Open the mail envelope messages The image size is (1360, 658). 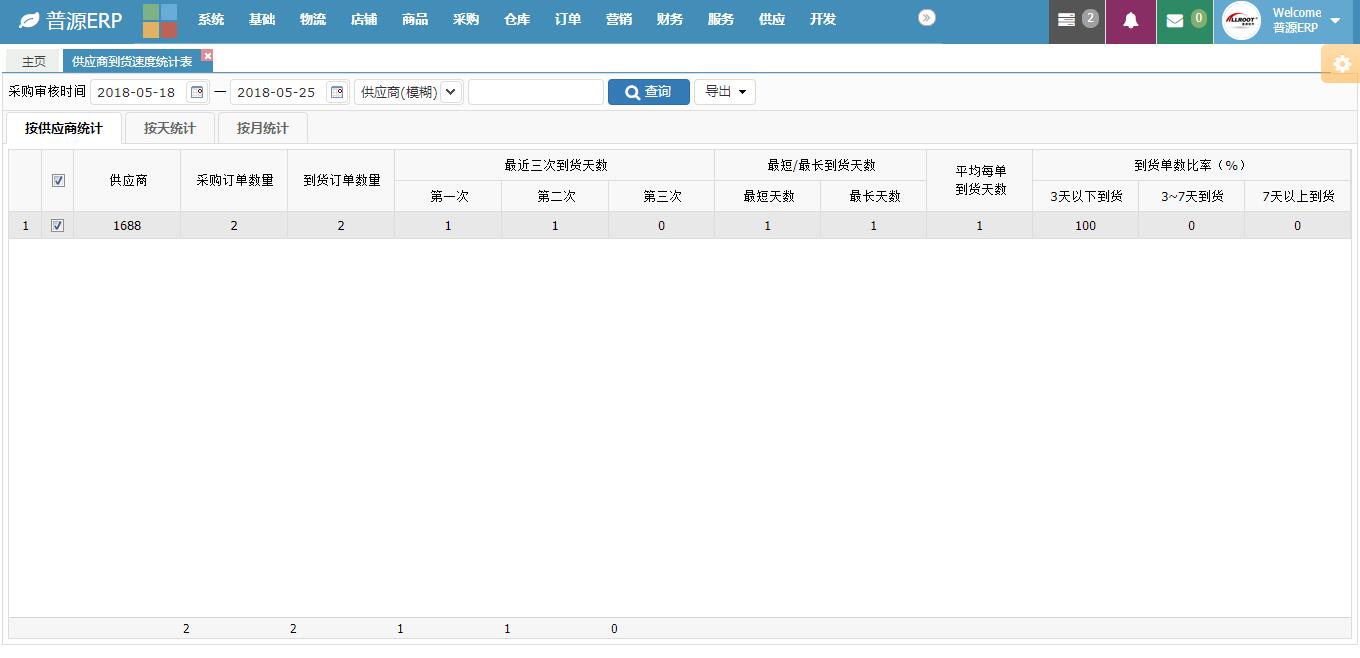click(1185, 21)
